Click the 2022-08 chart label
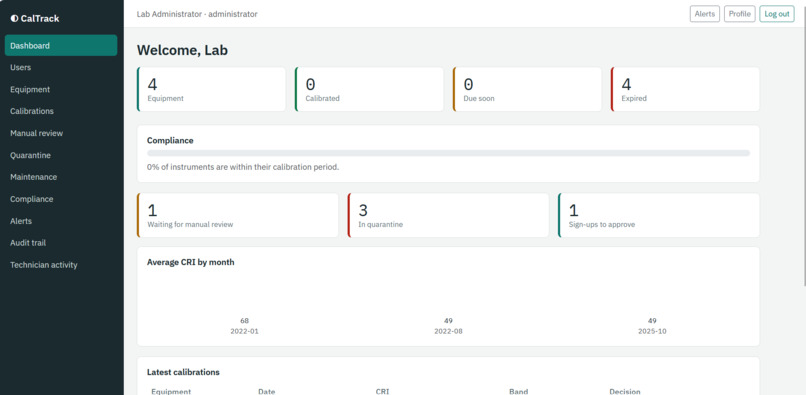The width and height of the screenshot is (806, 395). click(448, 331)
